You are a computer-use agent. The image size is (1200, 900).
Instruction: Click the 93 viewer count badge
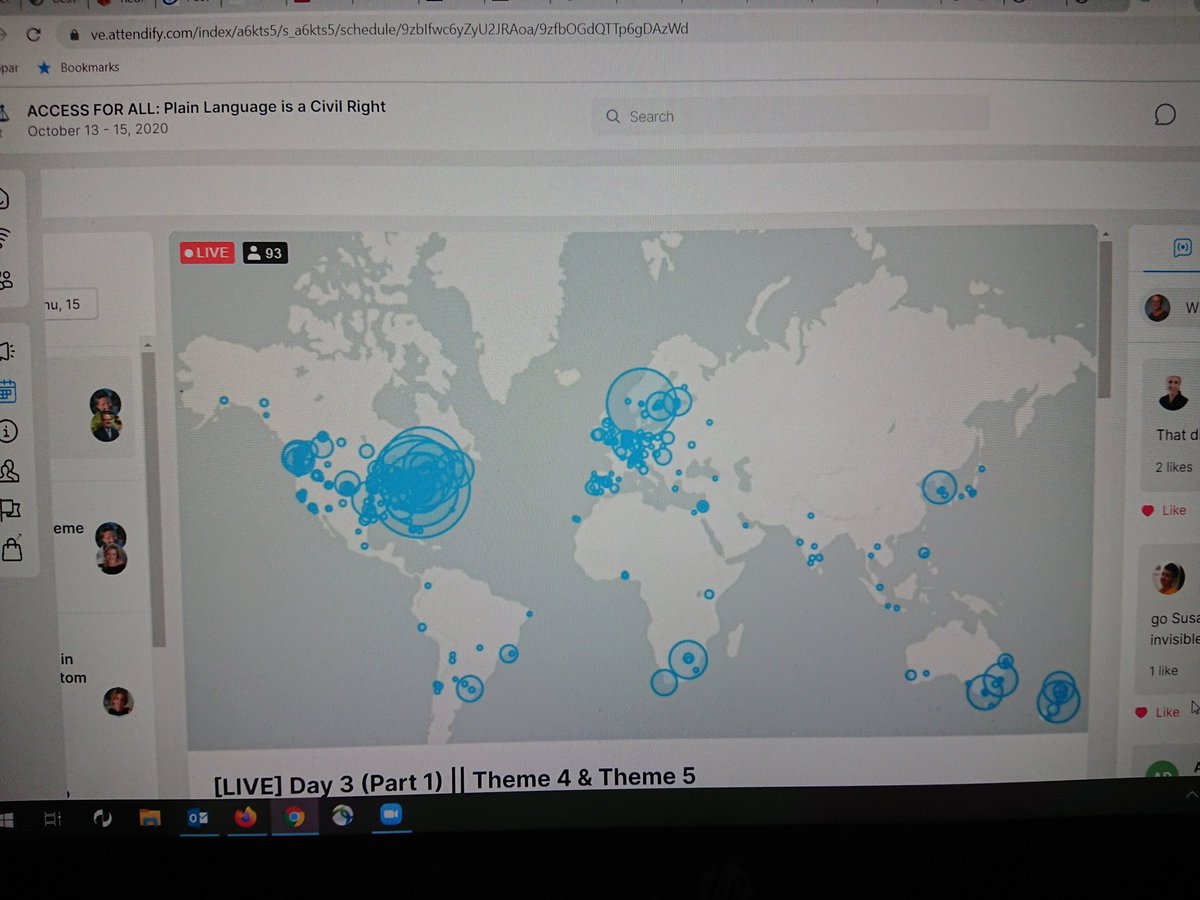coord(266,252)
